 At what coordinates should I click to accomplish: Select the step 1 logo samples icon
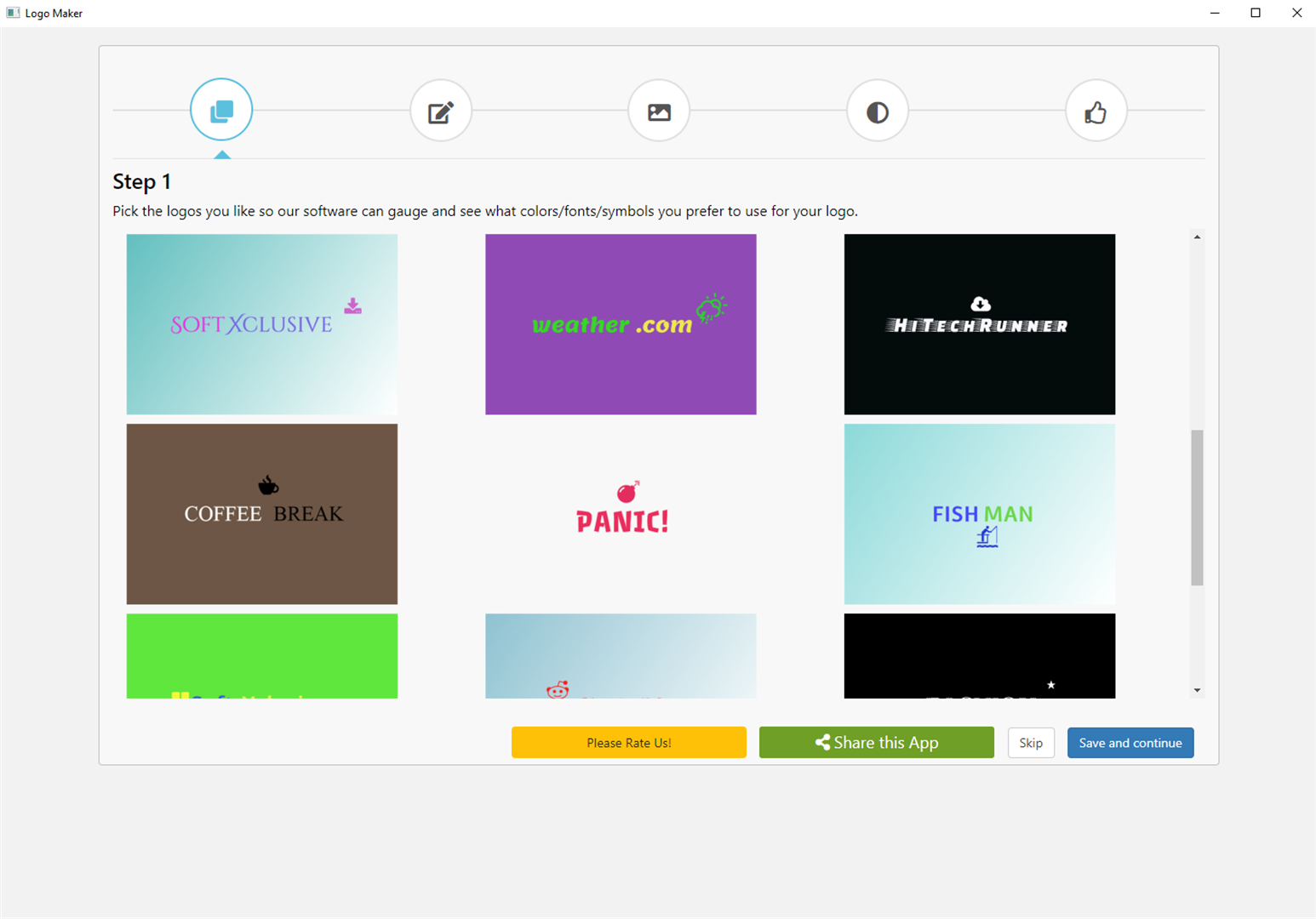(221, 110)
